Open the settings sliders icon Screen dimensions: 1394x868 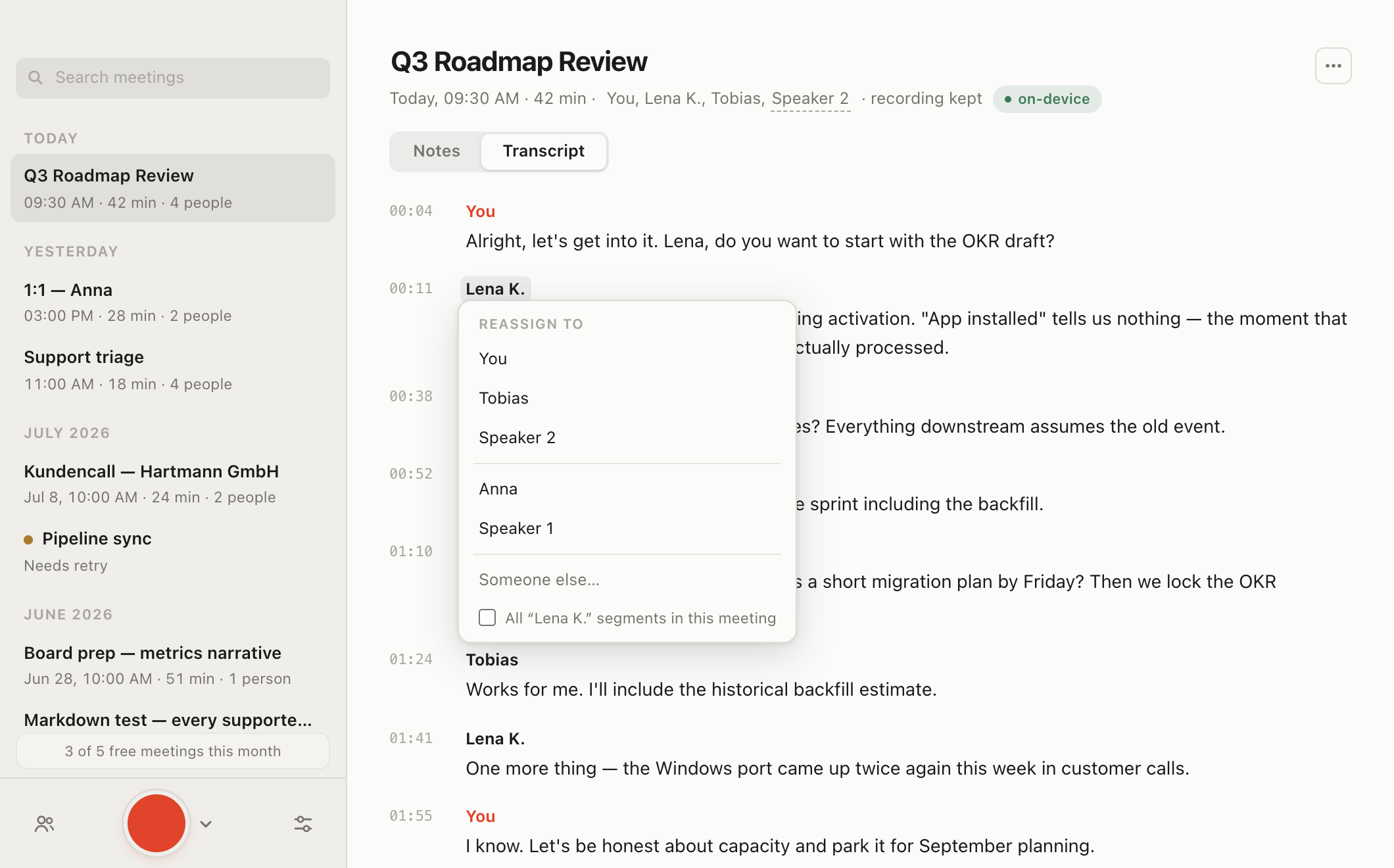tap(303, 824)
